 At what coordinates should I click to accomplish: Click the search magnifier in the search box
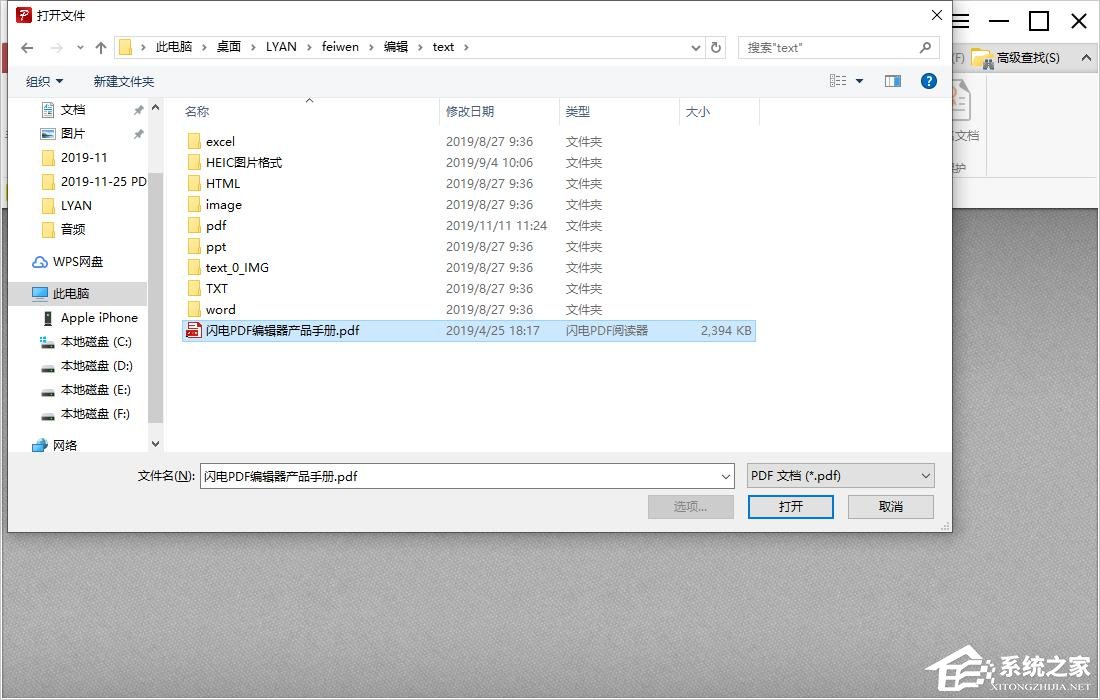tap(925, 47)
